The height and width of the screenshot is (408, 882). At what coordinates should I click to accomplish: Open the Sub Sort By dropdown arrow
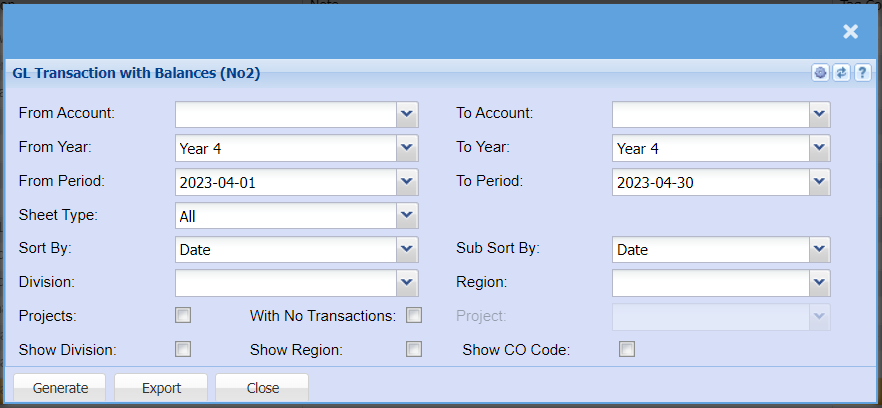coord(820,250)
